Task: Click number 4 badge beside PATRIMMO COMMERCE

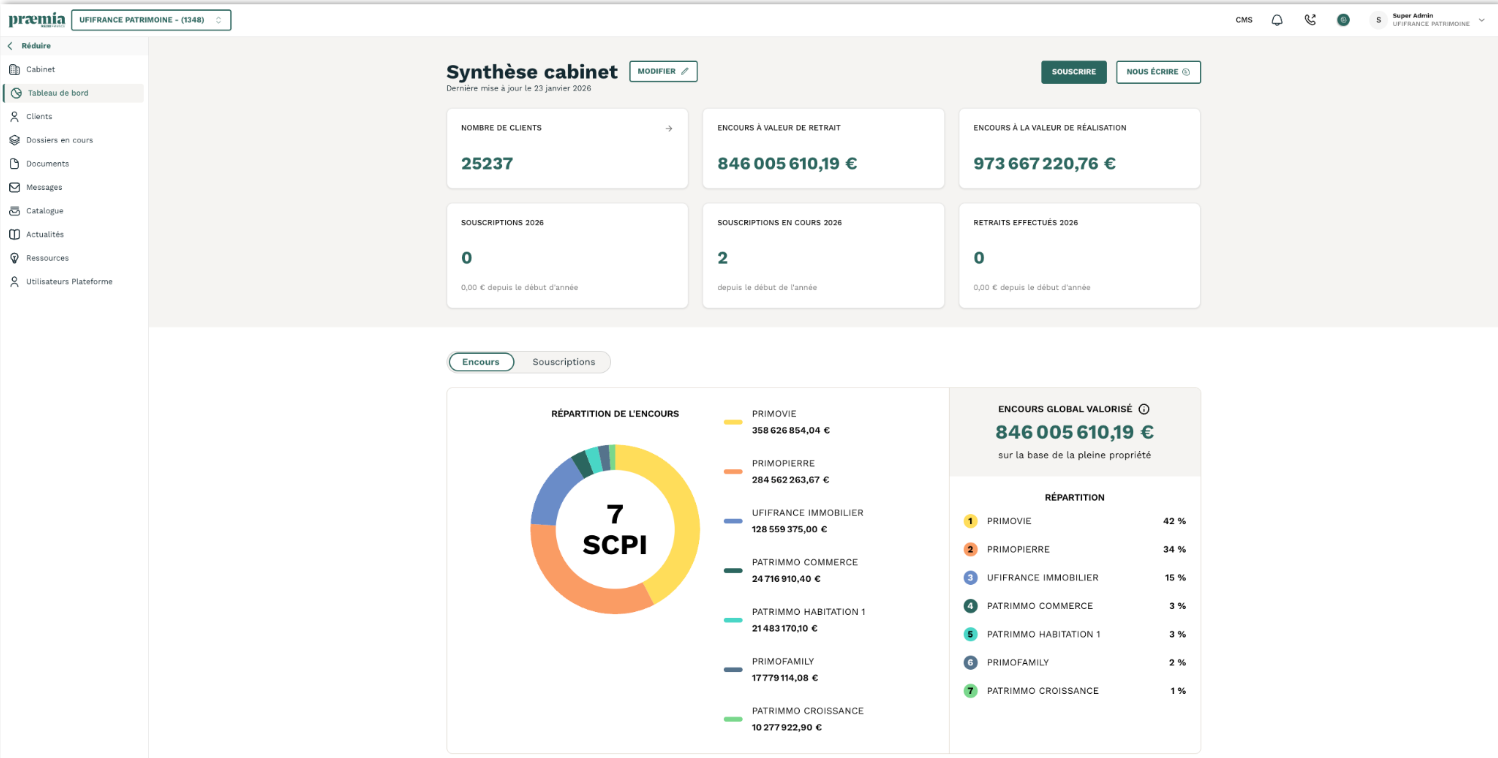Action: pos(970,606)
